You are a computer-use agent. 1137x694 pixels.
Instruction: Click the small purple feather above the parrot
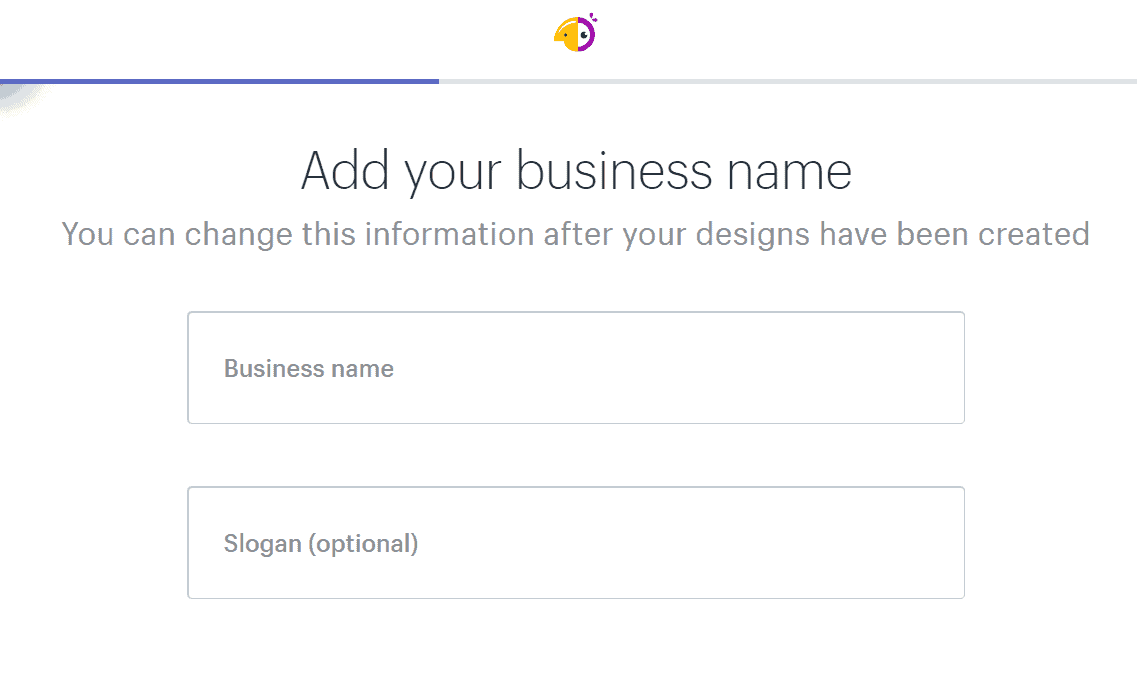tap(593, 16)
